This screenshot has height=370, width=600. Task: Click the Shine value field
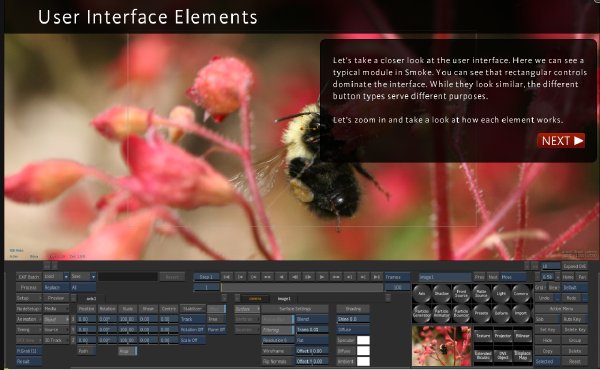coord(353,319)
